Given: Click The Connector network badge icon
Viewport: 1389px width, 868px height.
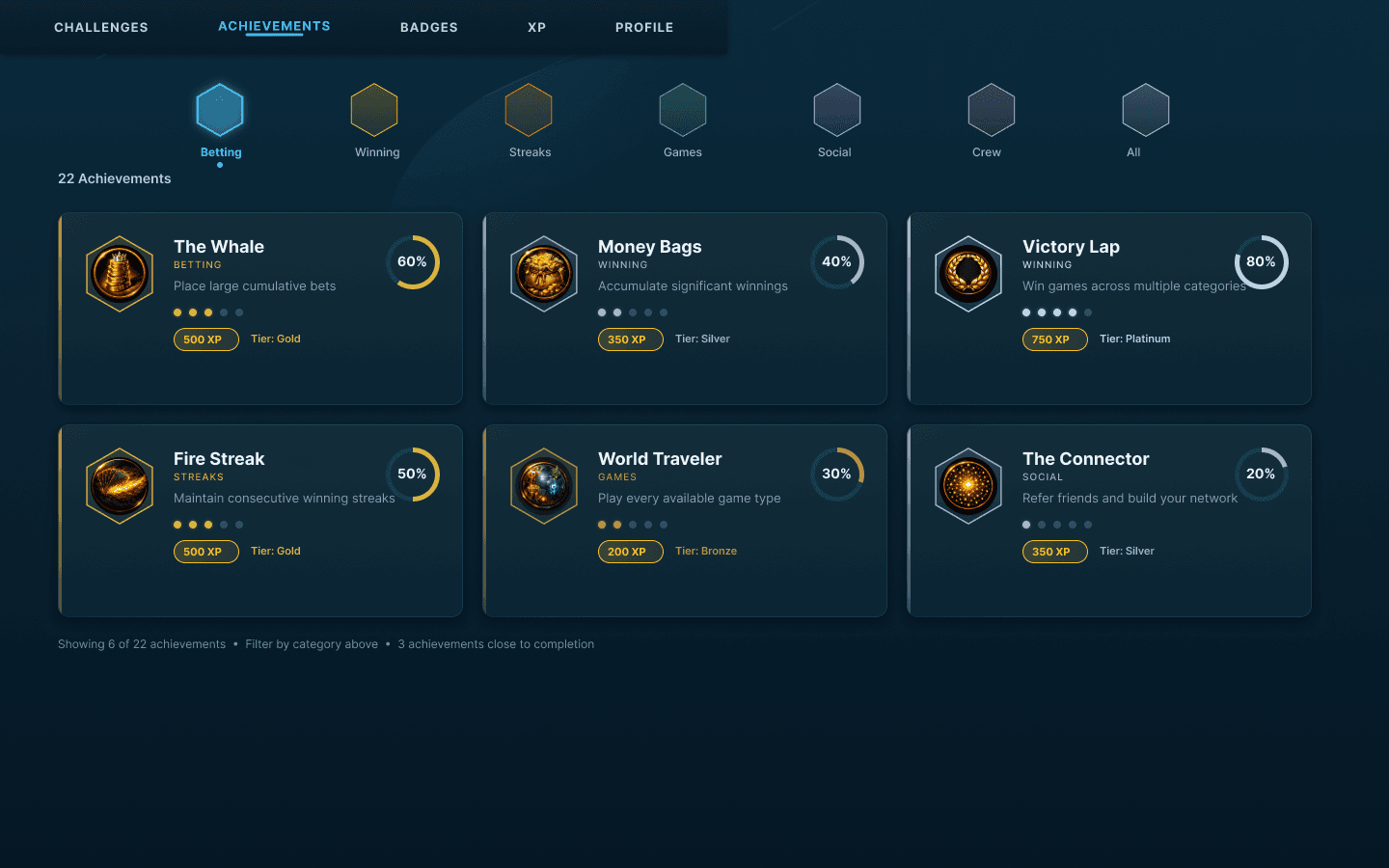Looking at the screenshot, I should coord(968,486).
